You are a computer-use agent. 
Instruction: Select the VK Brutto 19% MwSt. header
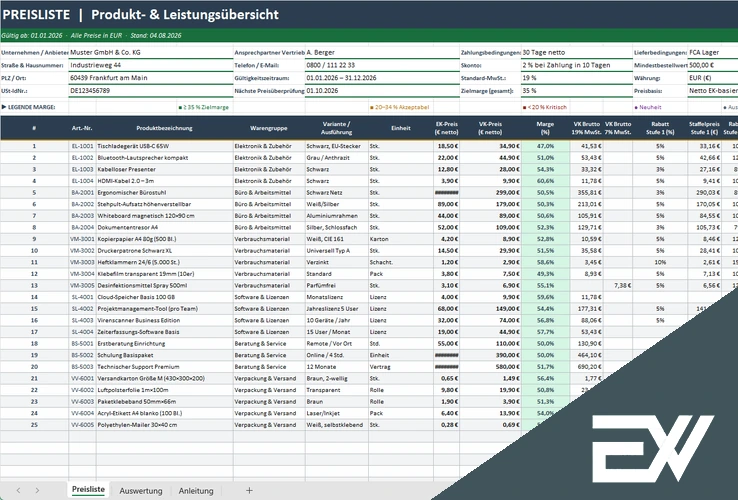(x=586, y=128)
